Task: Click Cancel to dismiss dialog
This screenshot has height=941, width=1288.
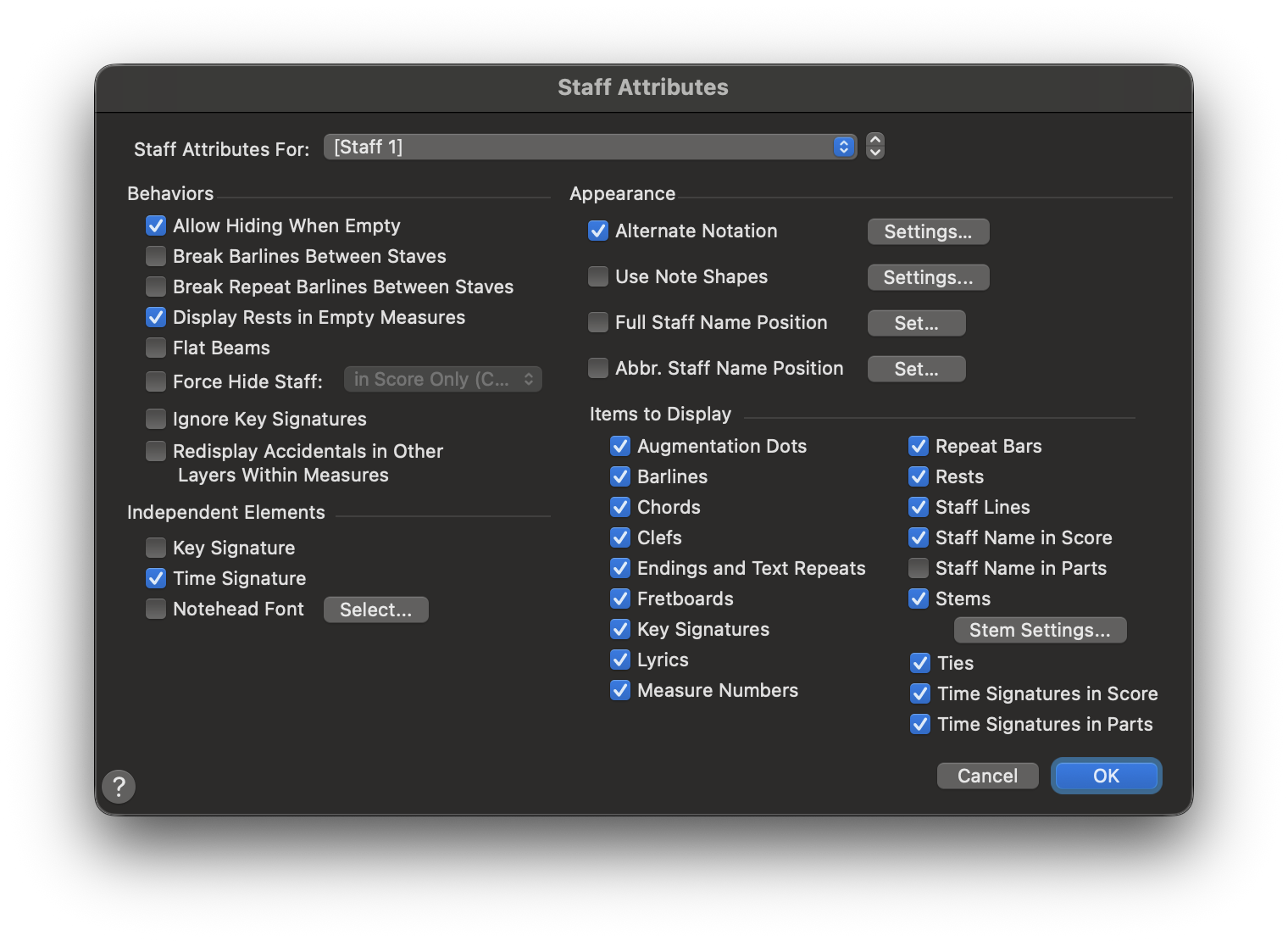Action: (987, 776)
